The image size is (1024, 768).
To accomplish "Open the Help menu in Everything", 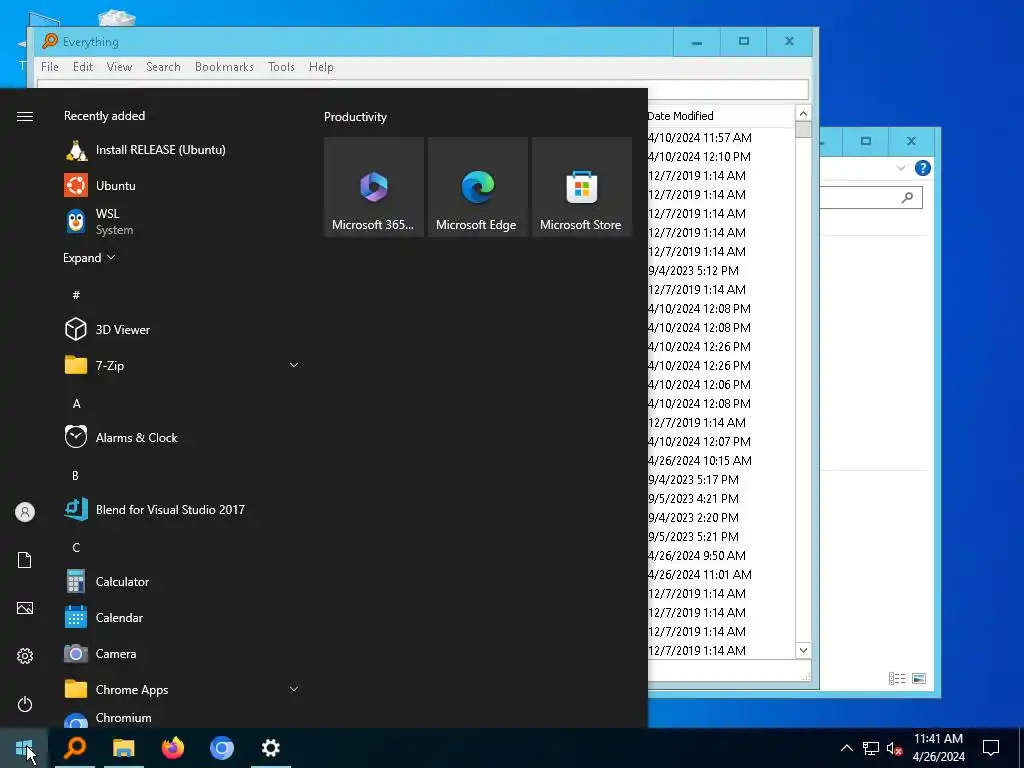I will pos(321,67).
